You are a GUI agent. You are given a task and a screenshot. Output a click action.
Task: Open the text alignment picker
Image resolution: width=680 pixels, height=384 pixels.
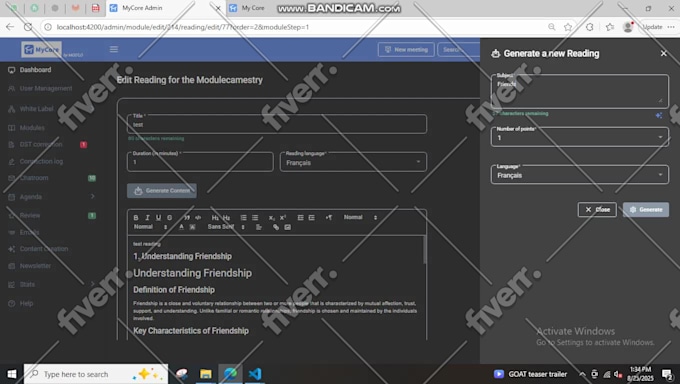pos(259,227)
